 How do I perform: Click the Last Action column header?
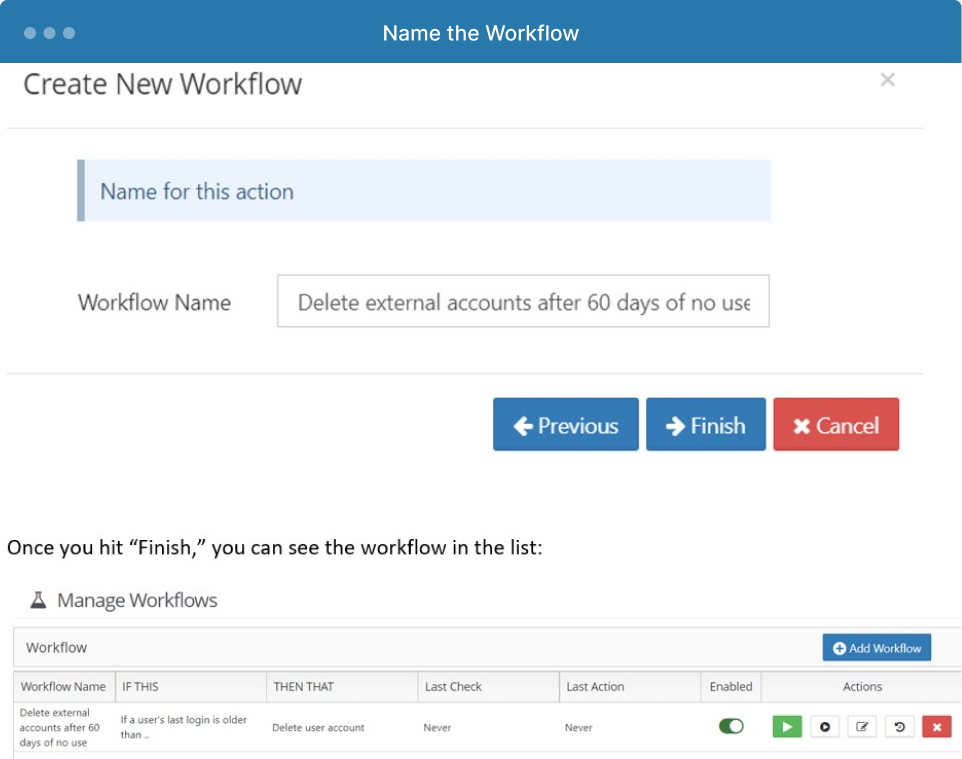595,687
